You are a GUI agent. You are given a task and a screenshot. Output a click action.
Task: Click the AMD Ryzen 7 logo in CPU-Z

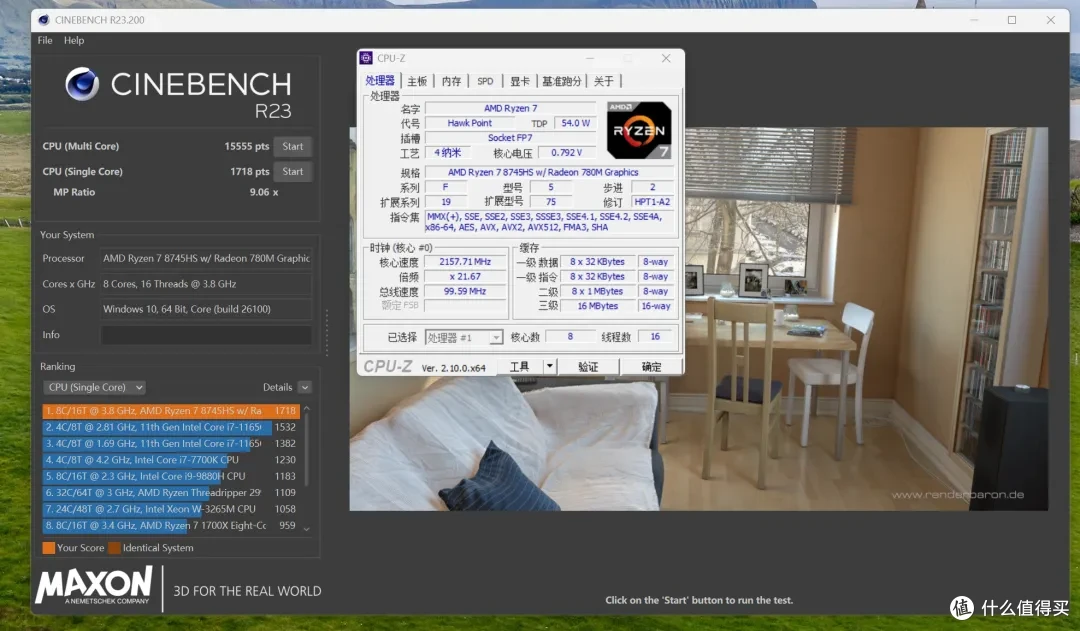(x=638, y=130)
